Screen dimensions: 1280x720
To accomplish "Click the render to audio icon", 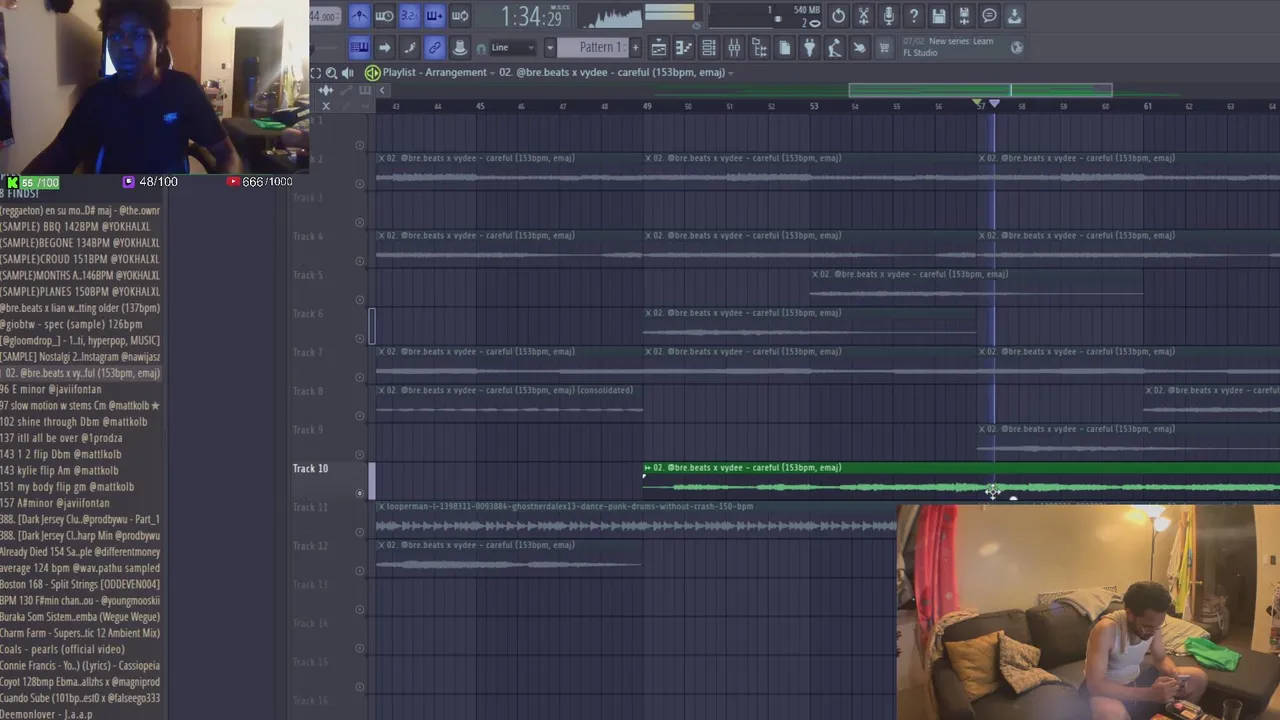I will 964,16.
